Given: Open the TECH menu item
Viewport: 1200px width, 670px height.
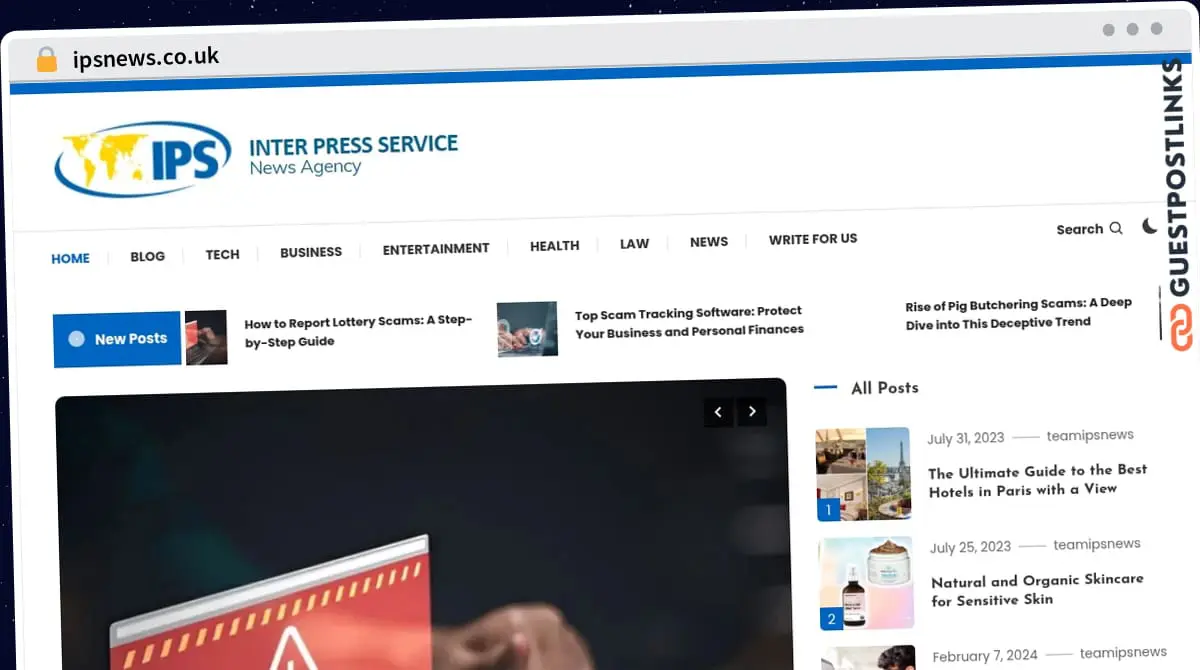Looking at the screenshot, I should pyautogui.click(x=222, y=254).
